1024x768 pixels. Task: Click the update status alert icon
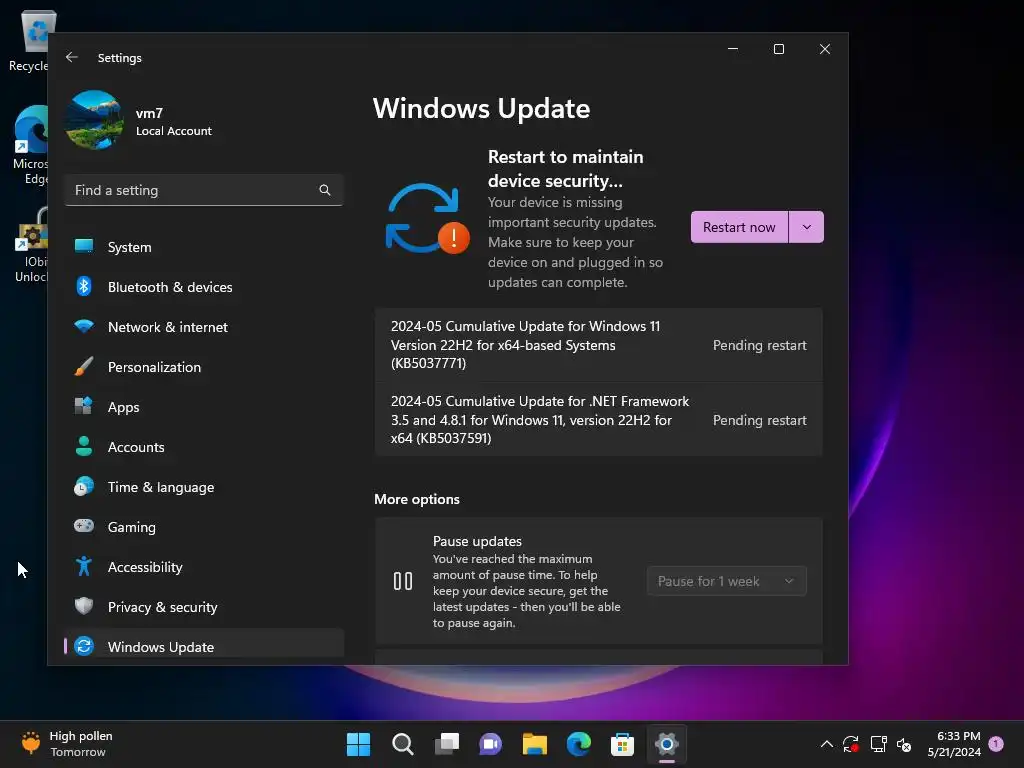click(453, 238)
